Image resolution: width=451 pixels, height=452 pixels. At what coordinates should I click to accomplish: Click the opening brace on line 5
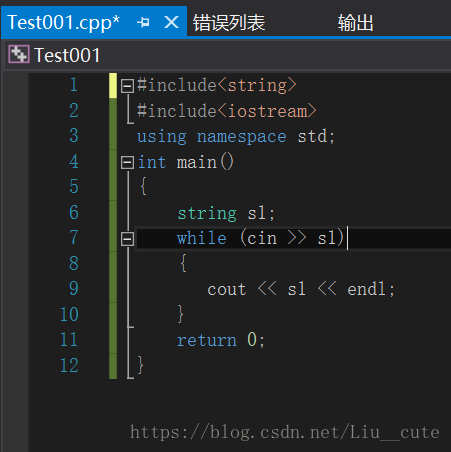(x=143, y=187)
